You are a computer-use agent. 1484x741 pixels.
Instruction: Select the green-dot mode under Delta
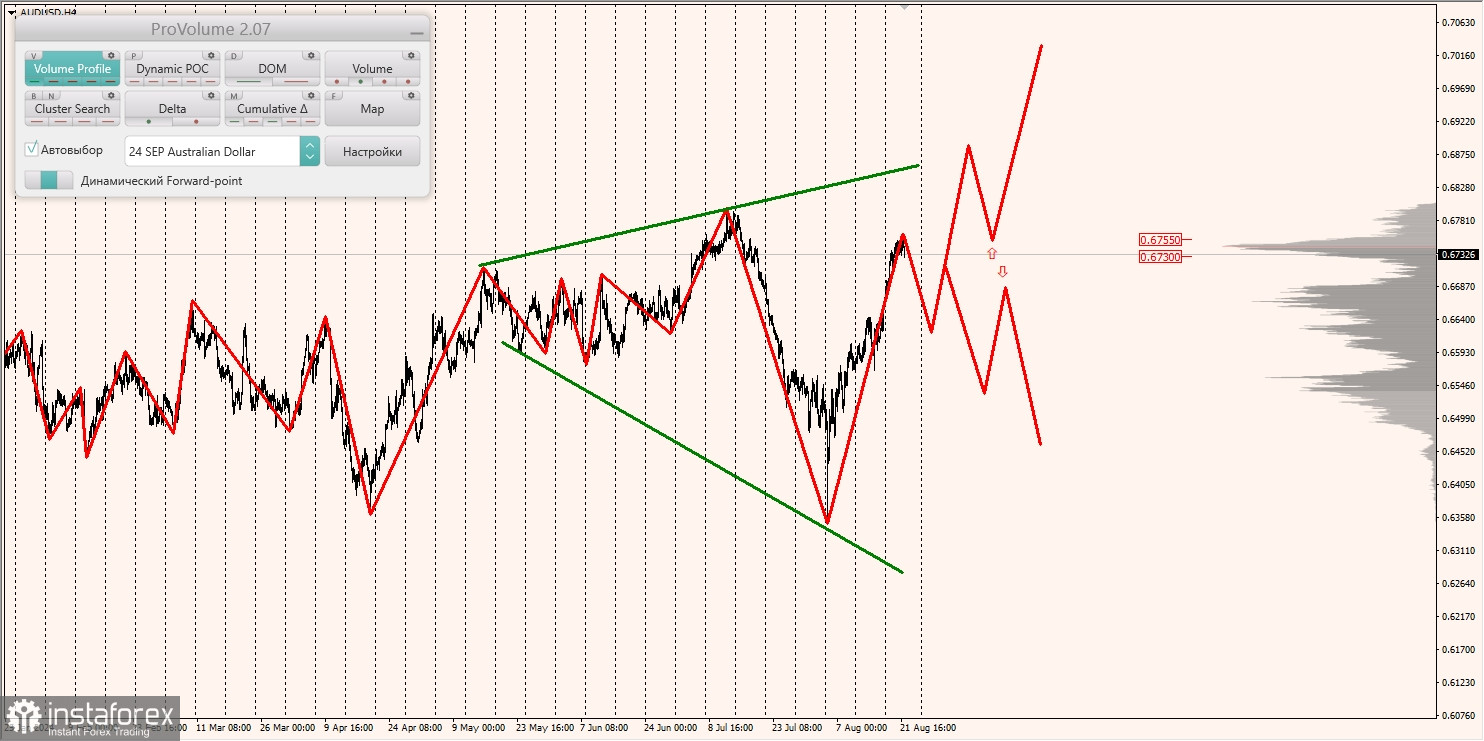click(149, 121)
